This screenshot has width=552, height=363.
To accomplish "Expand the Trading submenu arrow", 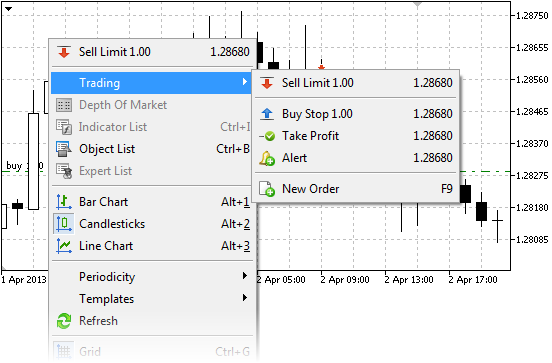I will click(245, 82).
